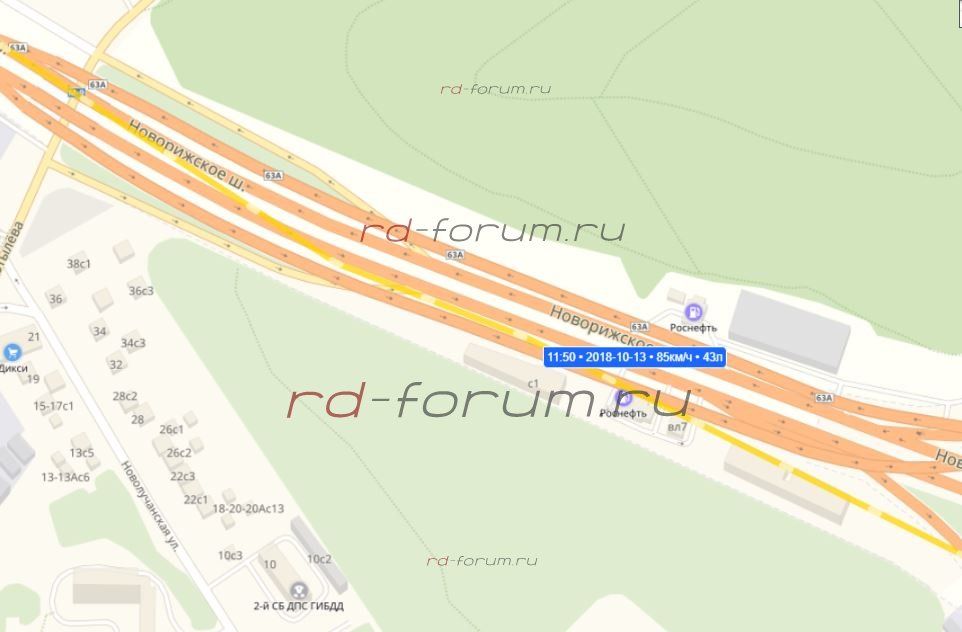
Task: Select the 15-17с1 building label
Action: pos(53,406)
